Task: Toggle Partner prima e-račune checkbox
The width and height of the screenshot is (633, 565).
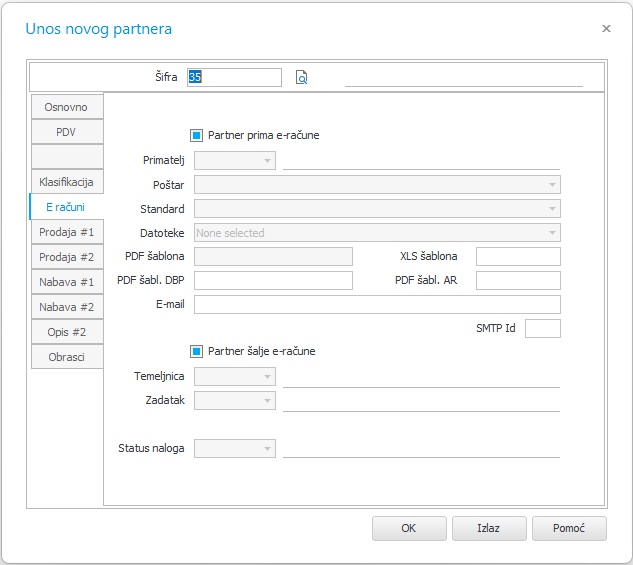Action: tap(196, 136)
